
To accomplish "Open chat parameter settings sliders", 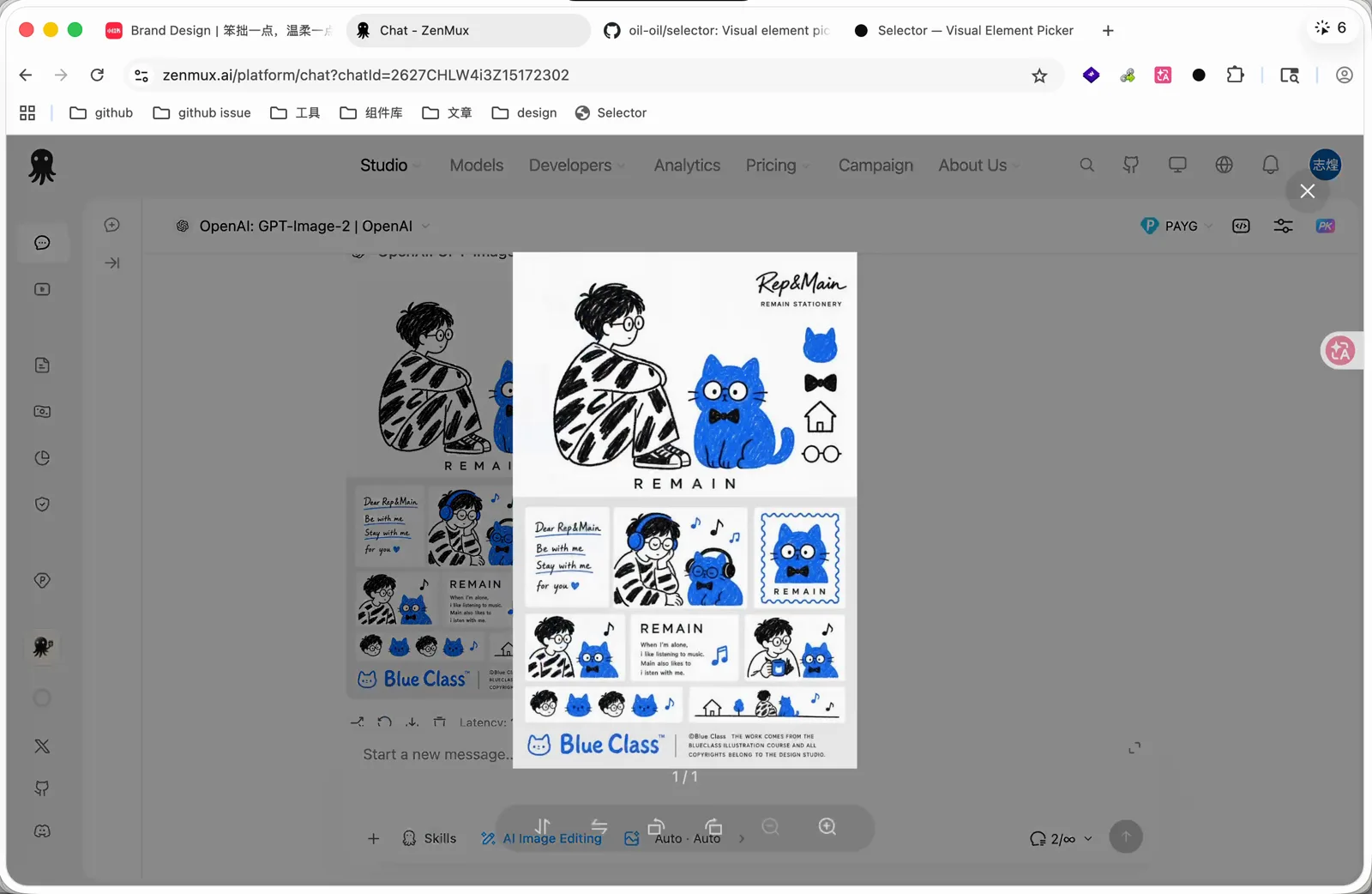I will pos(1283,226).
